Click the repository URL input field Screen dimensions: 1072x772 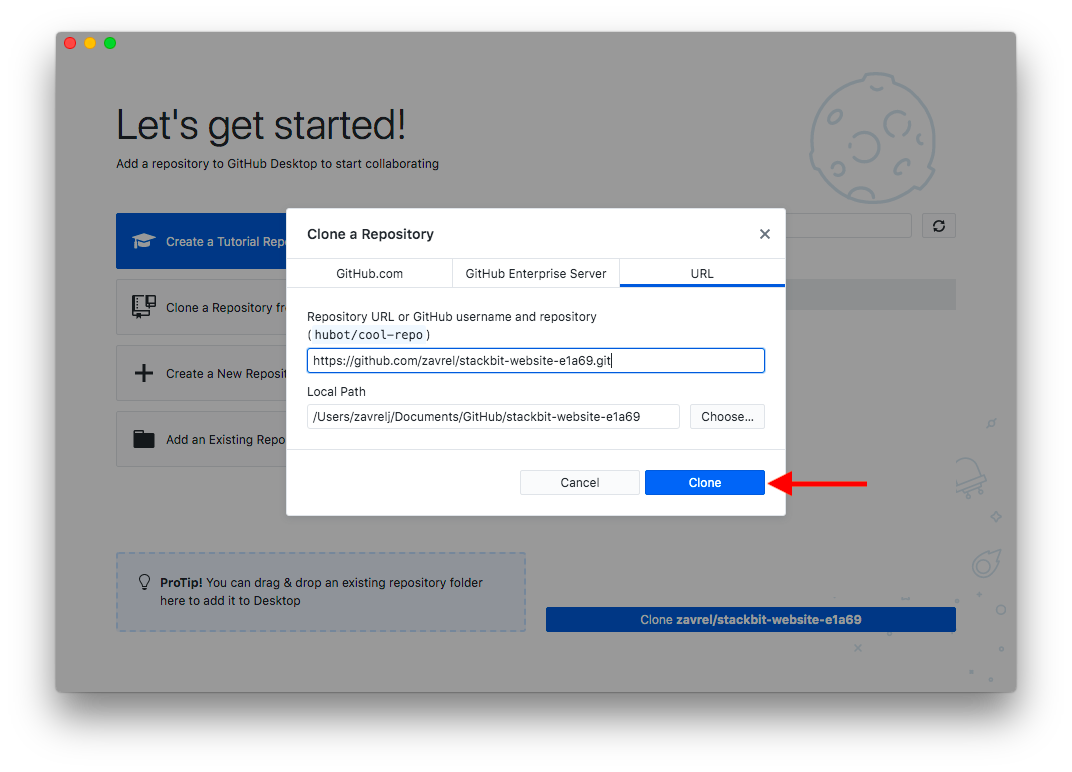(x=535, y=360)
